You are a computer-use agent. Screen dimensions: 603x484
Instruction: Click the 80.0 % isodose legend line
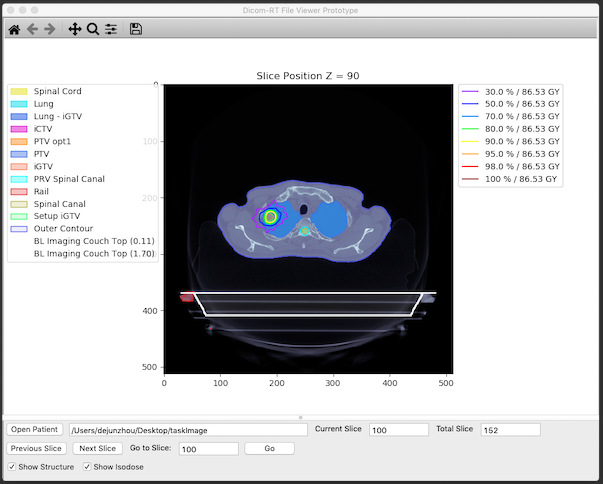click(471, 129)
